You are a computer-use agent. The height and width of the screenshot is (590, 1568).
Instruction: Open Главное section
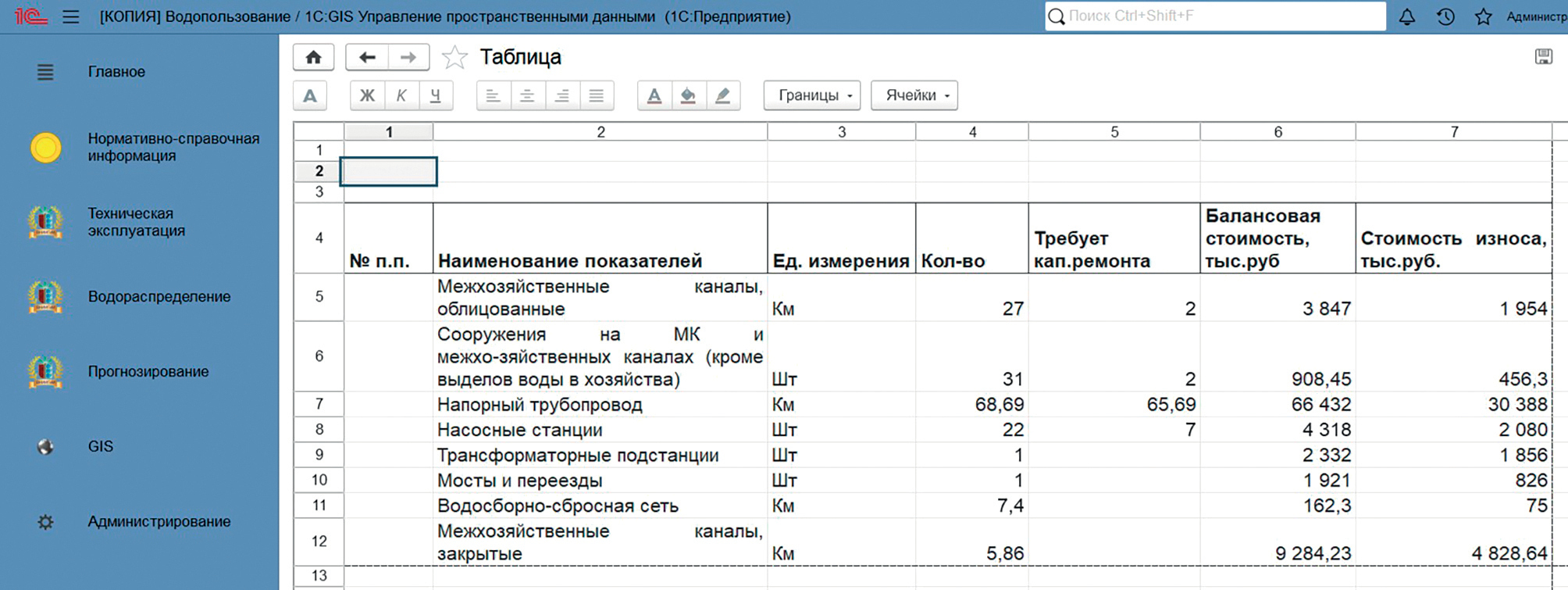tap(116, 72)
